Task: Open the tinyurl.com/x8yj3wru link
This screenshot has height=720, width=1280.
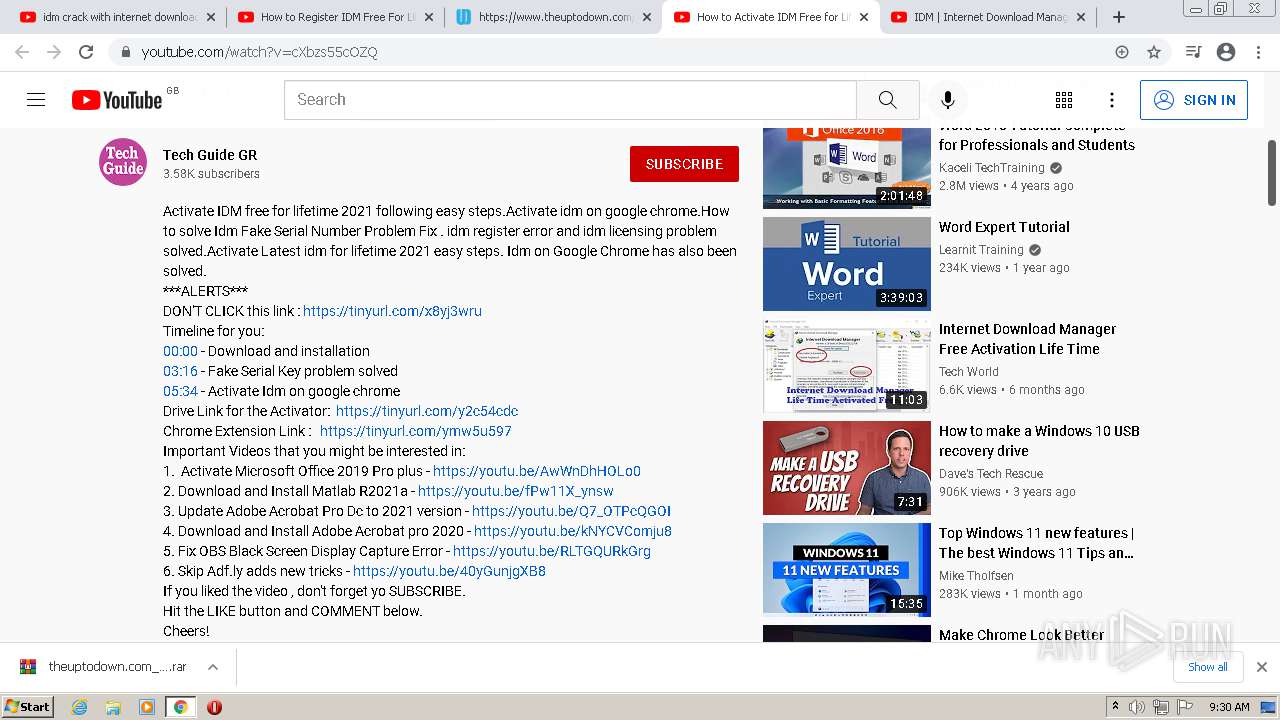Action: point(392,311)
